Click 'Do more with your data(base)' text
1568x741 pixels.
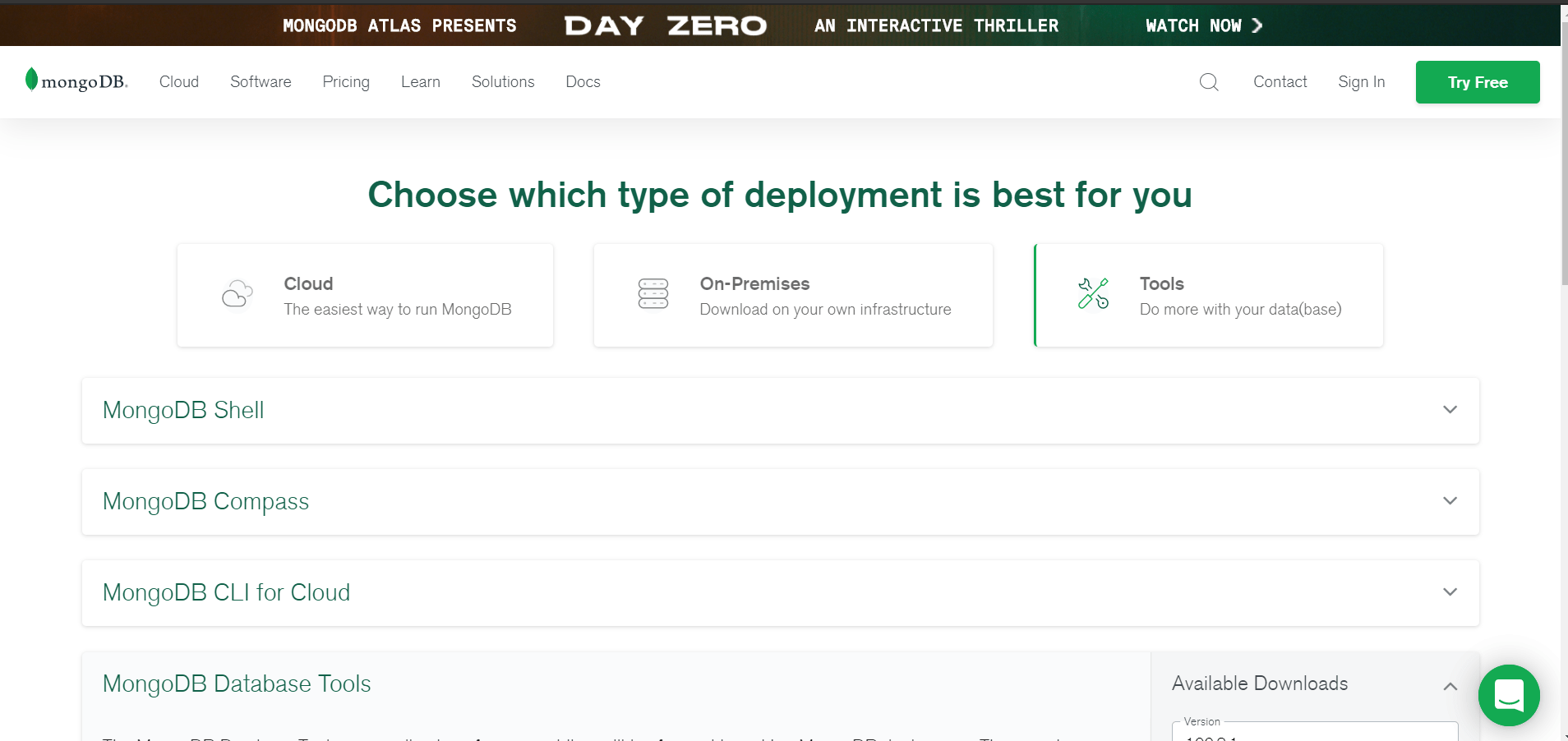1240,310
